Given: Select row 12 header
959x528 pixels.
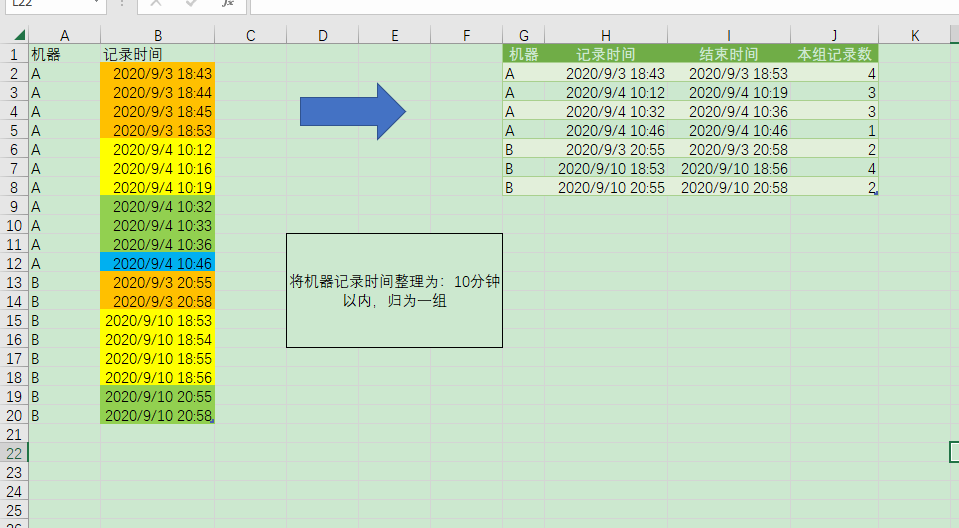Looking at the screenshot, I should click(x=14, y=263).
